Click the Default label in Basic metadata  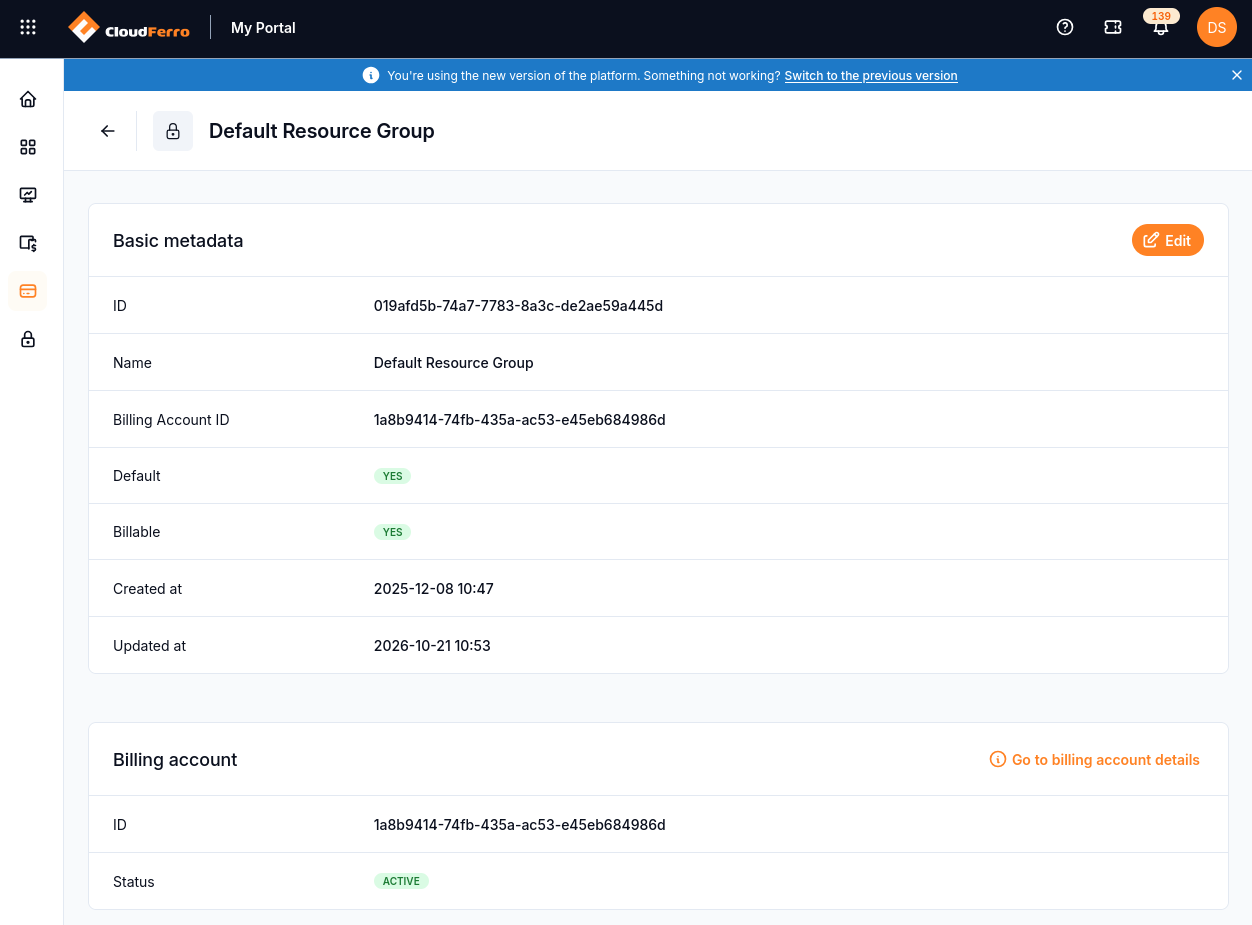(137, 476)
